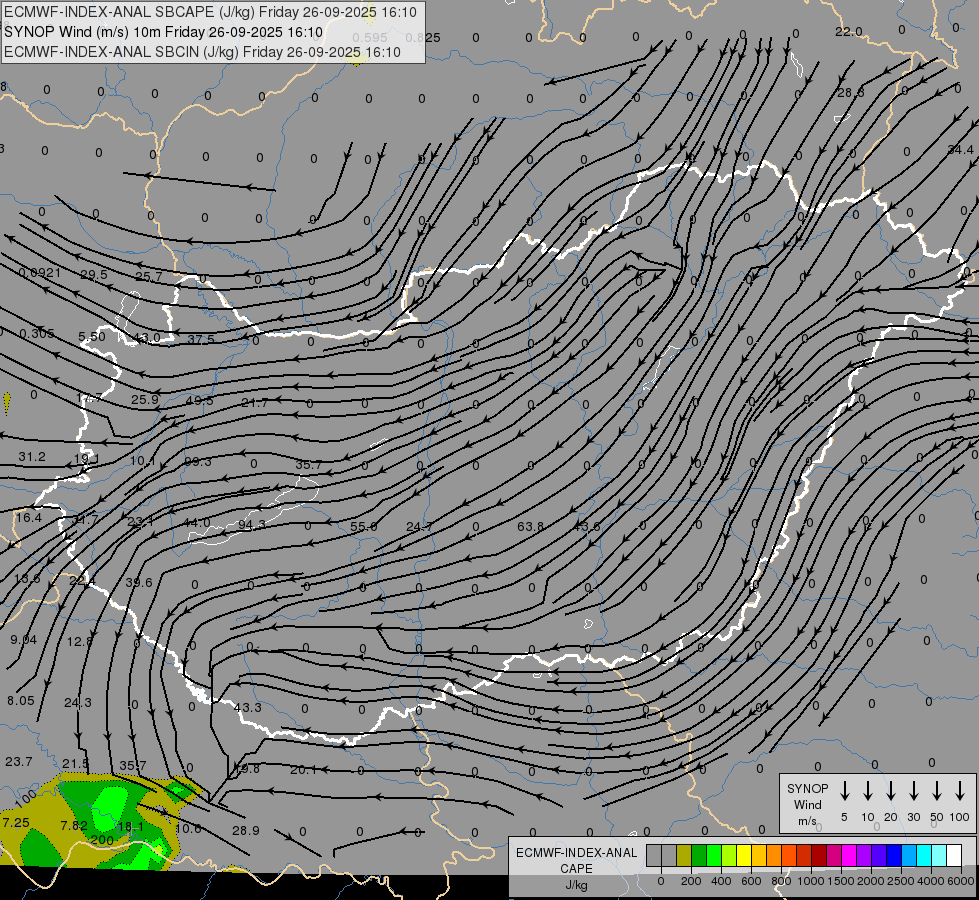Image resolution: width=979 pixels, height=900 pixels.
Task: Click the 20 m/s wind arrow in legend
Action: point(890,791)
